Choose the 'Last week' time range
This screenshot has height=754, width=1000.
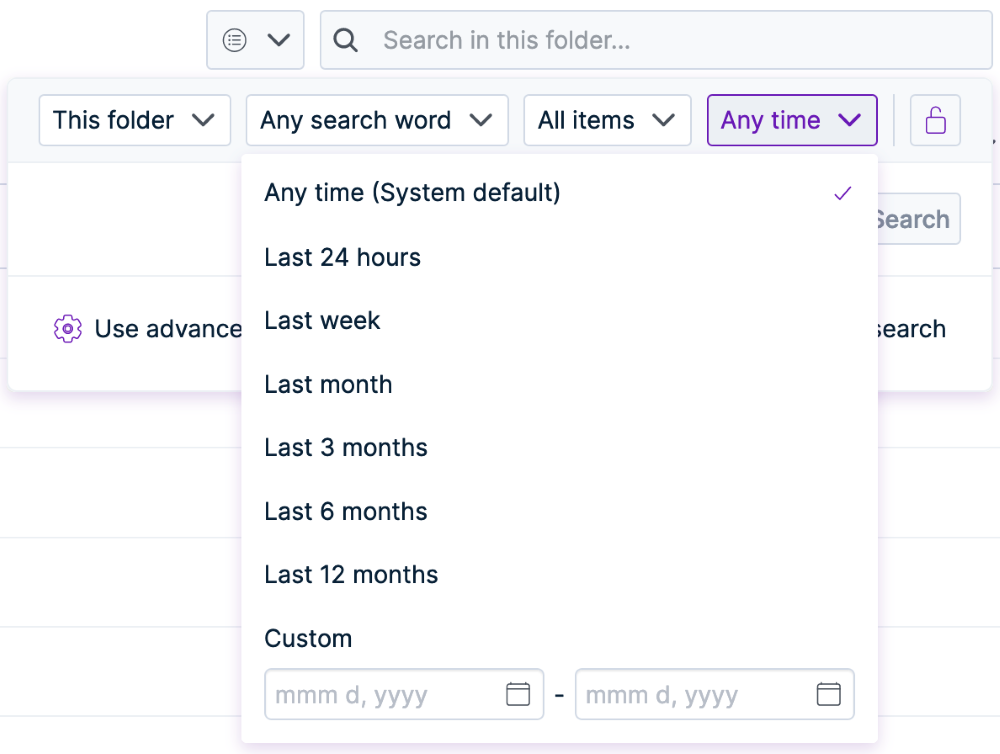(x=559, y=320)
